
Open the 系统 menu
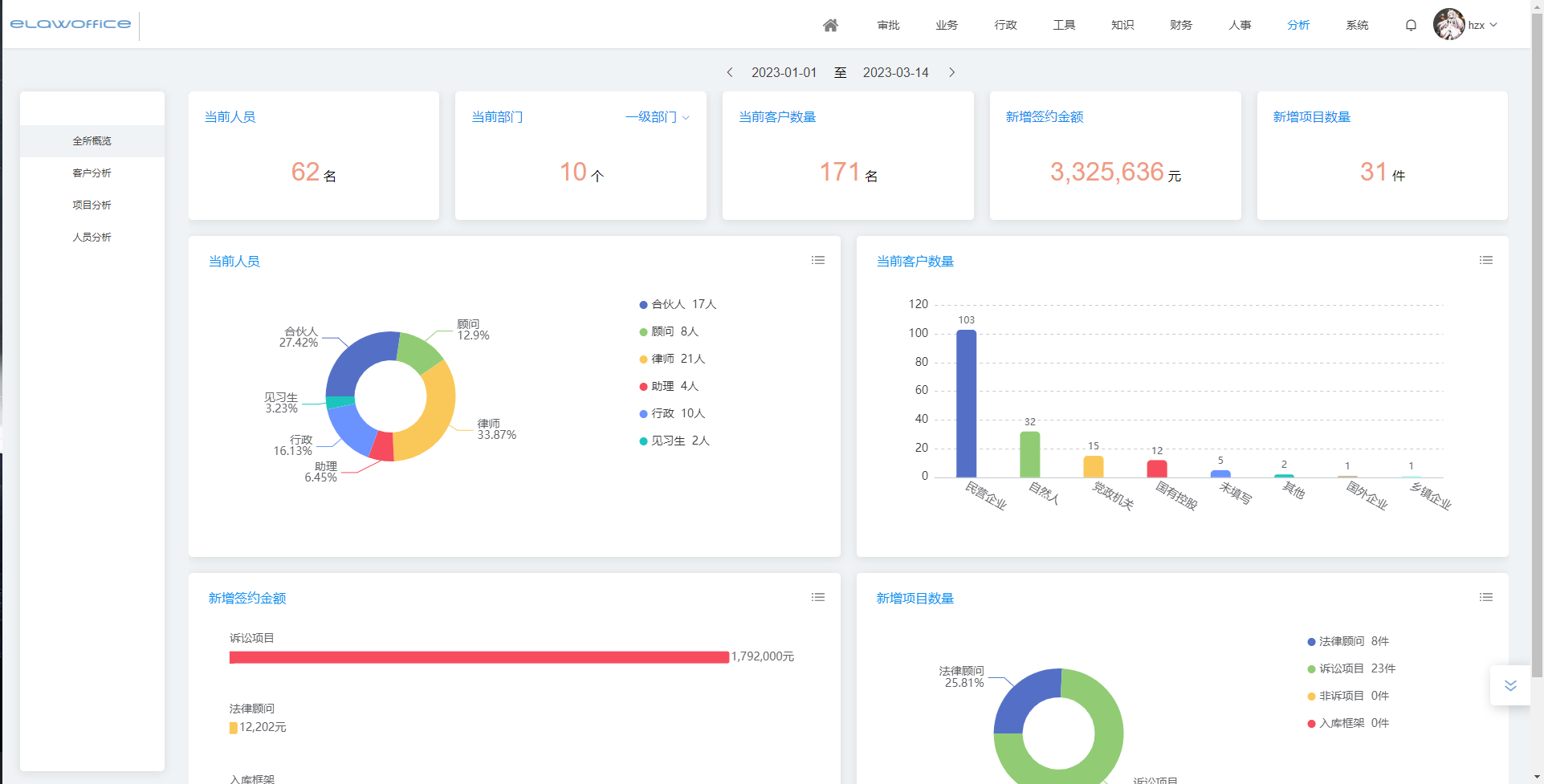pyautogui.click(x=1357, y=25)
